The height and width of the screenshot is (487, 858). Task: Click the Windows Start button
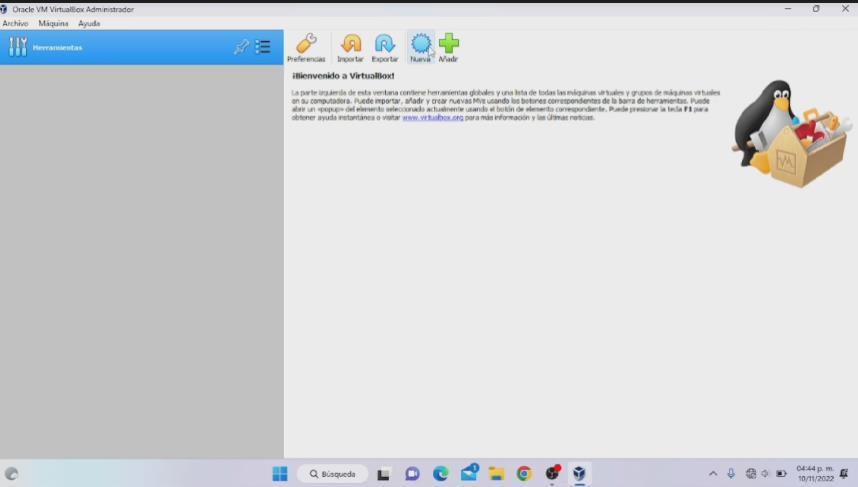point(280,473)
